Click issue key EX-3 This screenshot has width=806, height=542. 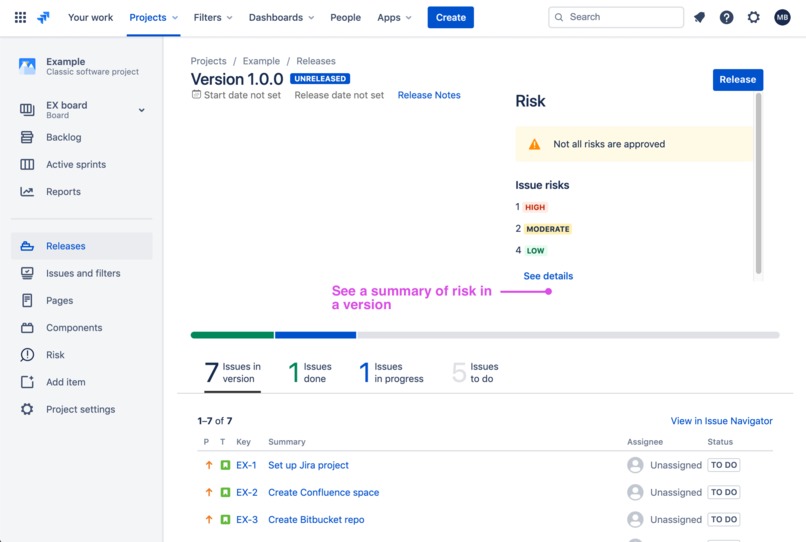tap(247, 519)
